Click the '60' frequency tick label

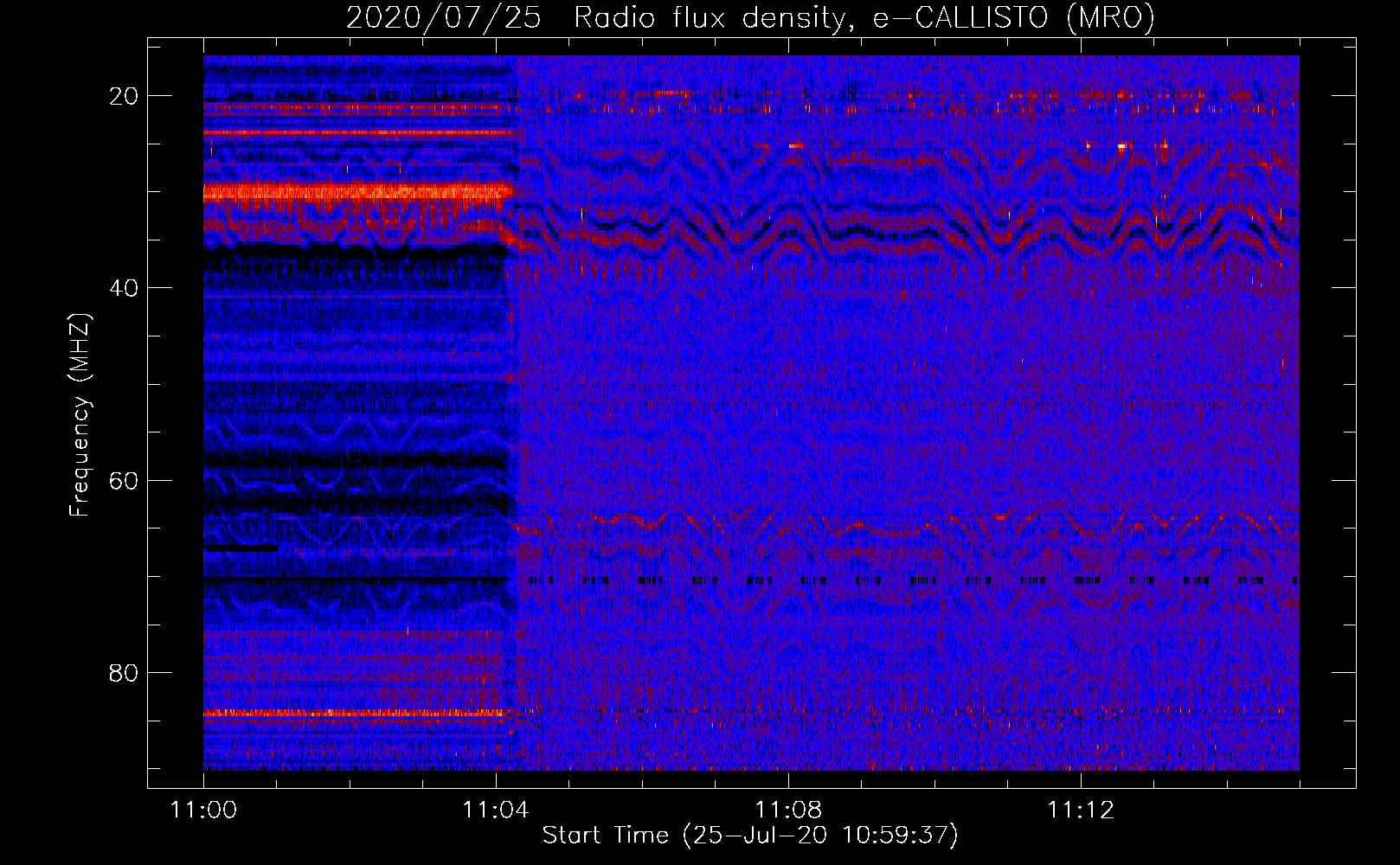(125, 481)
